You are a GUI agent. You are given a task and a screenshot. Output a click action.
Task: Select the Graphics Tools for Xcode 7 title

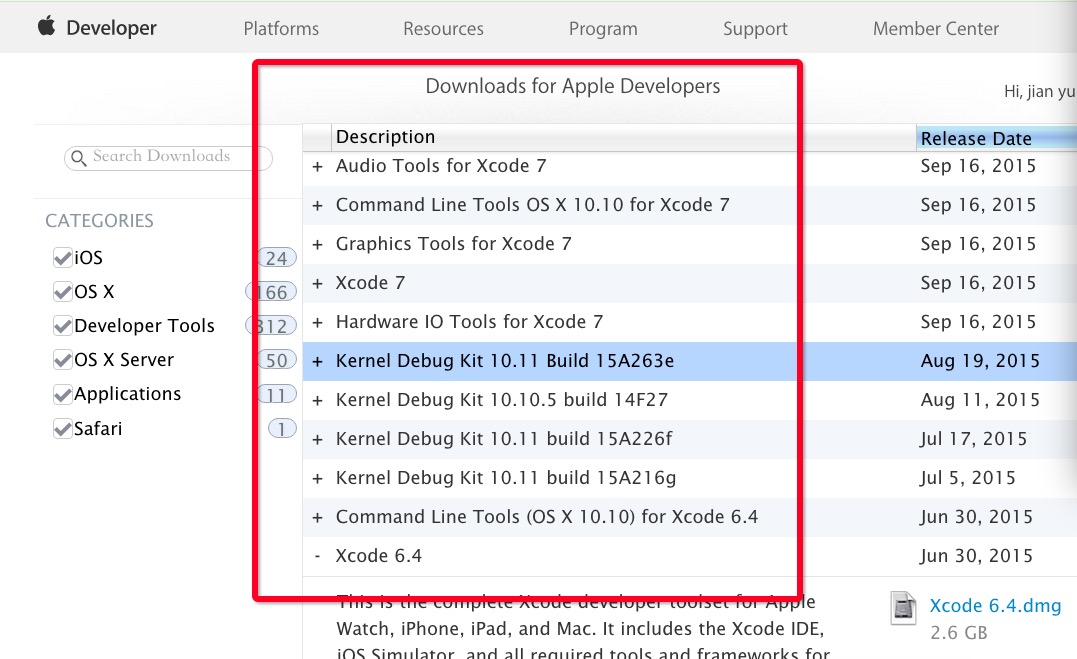pyautogui.click(x=453, y=243)
